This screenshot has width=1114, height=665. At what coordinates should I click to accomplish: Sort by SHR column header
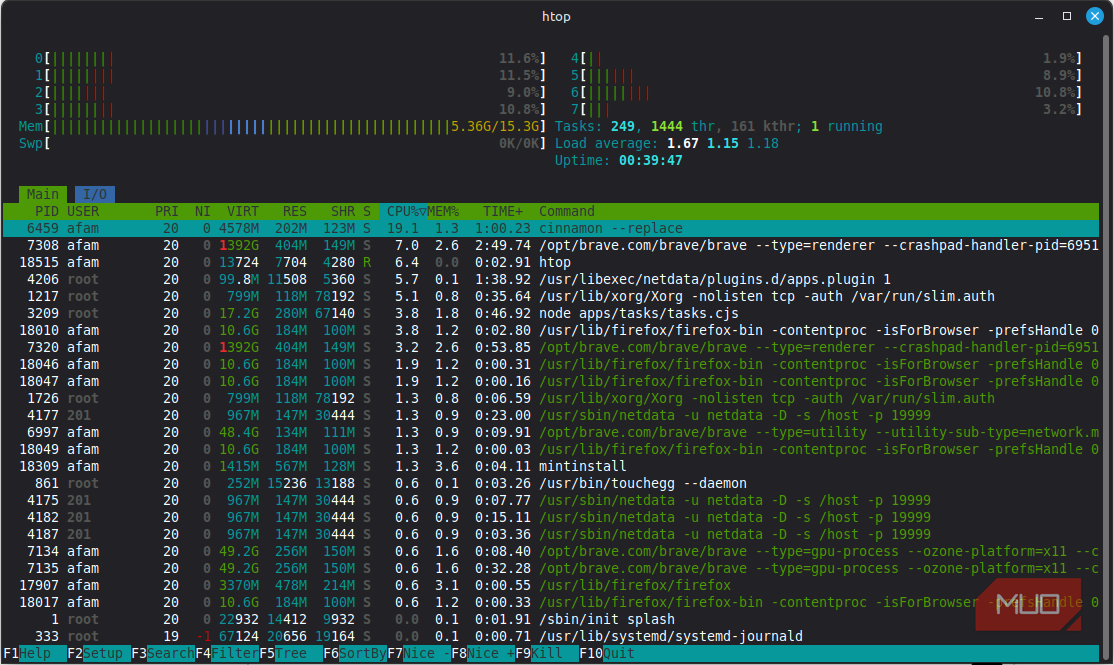tap(342, 211)
